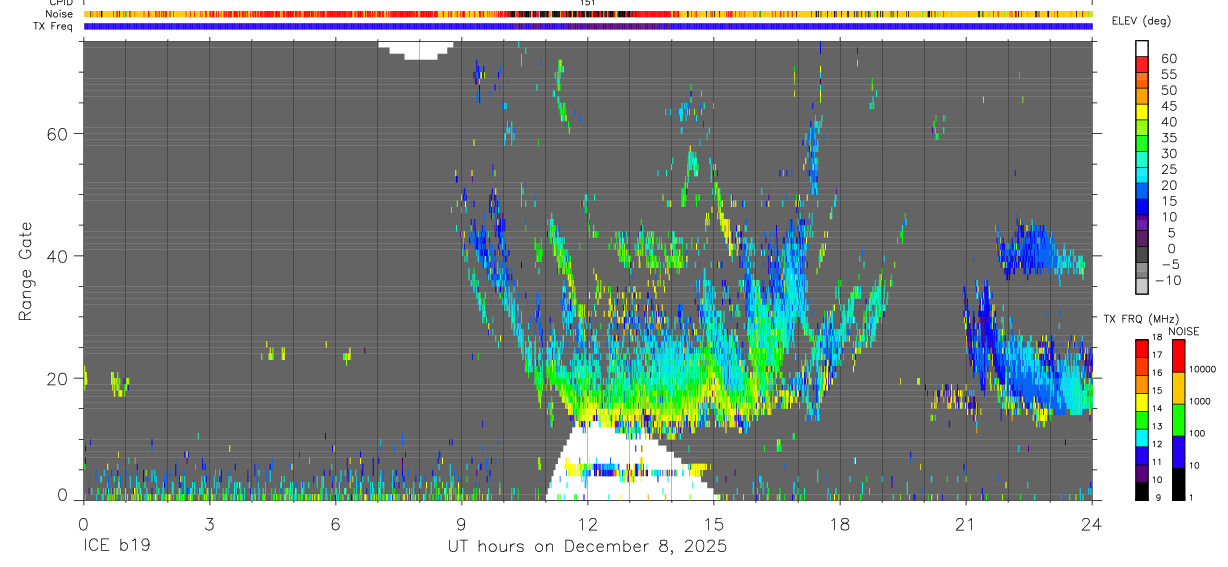The width and height of the screenshot is (1228, 567).
Task: Click the x-axis tick label '3'
Action: [209, 524]
